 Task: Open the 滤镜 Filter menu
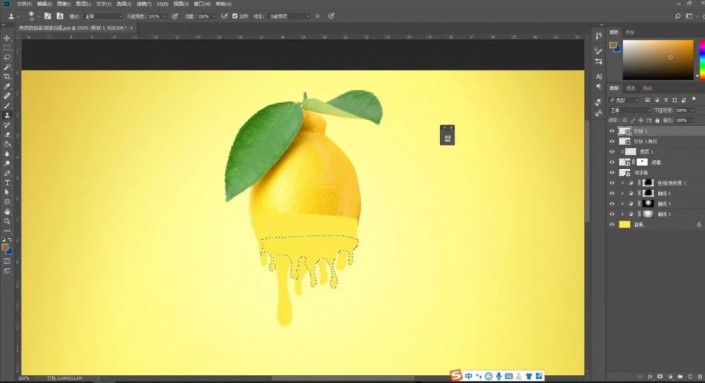pyautogui.click(x=143, y=4)
